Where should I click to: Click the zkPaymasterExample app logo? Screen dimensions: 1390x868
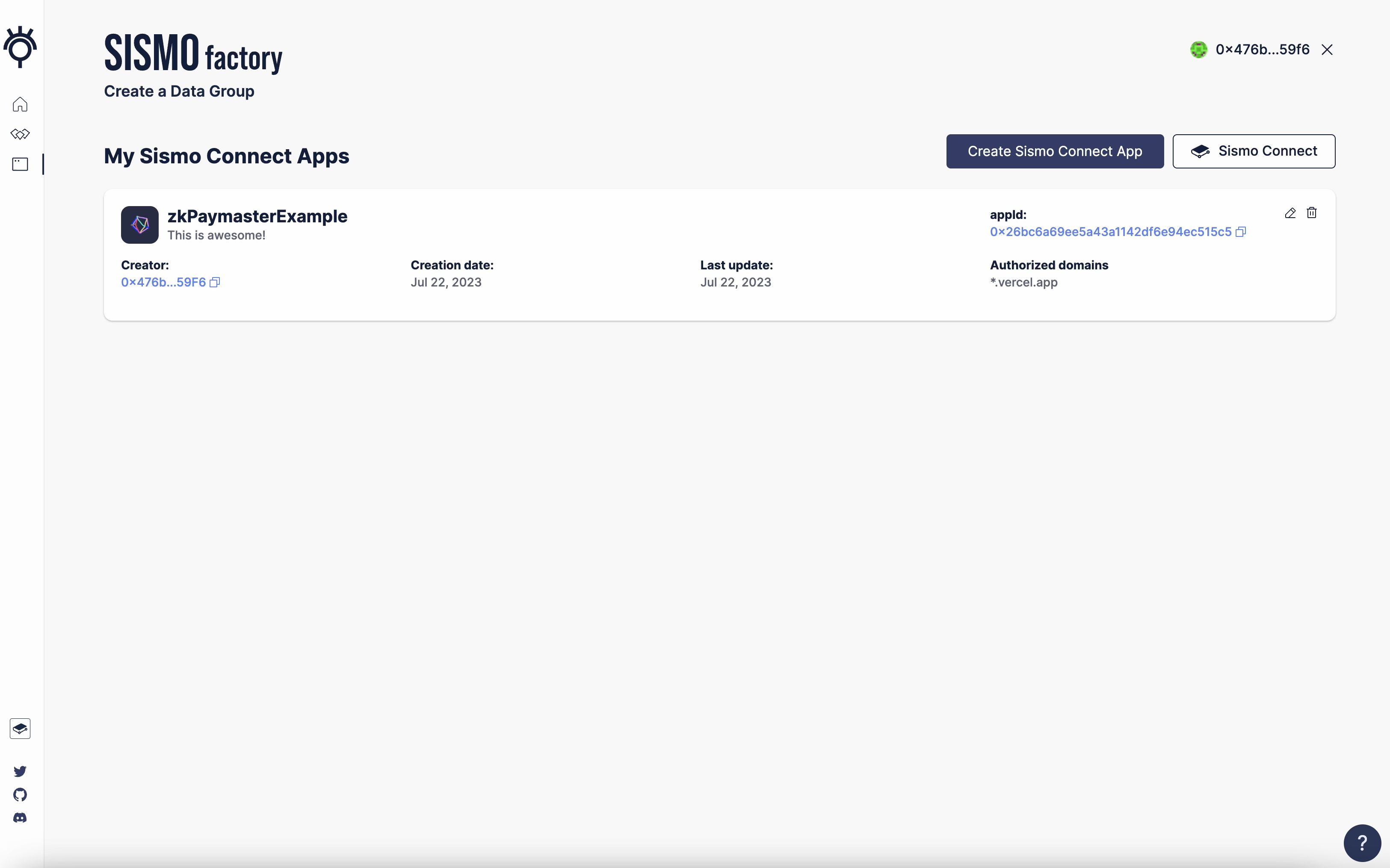coord(139,225)
